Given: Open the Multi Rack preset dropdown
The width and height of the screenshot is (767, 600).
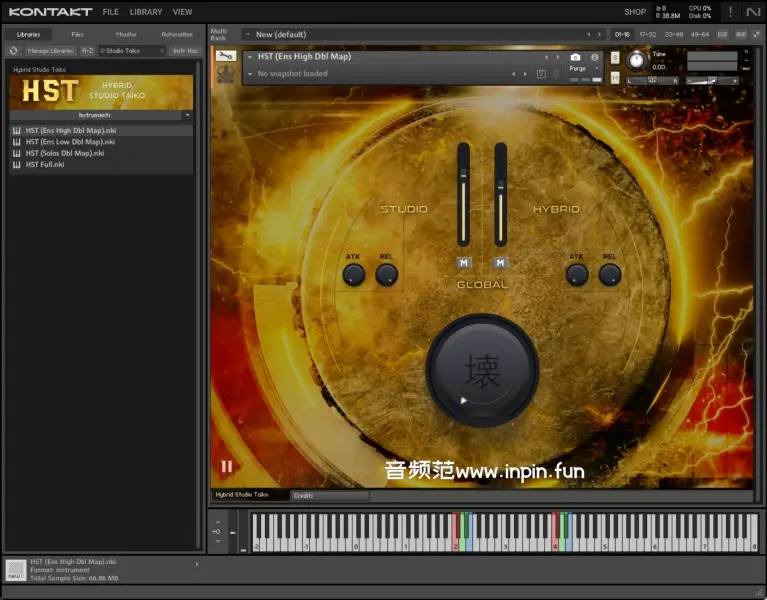Looking at the screenshot, I should tap(420, 35).
